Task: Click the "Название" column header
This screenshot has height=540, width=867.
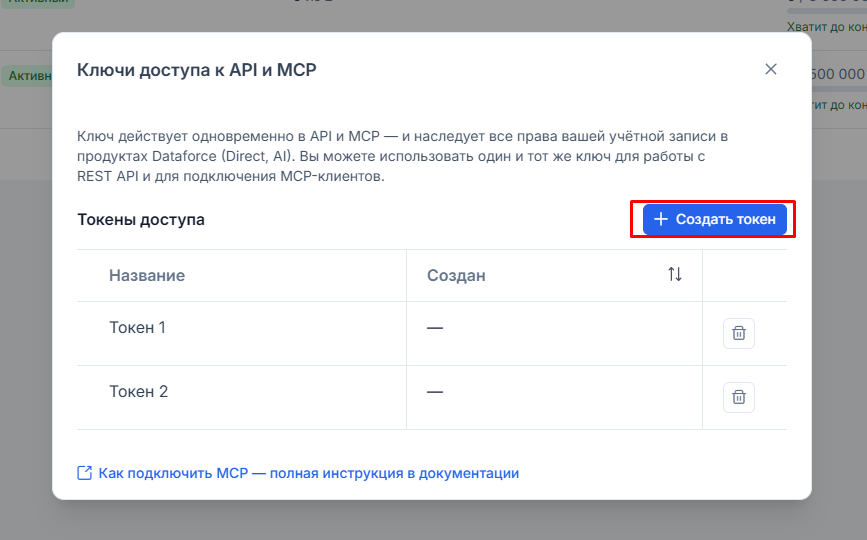Action: (x=242, y=275)
